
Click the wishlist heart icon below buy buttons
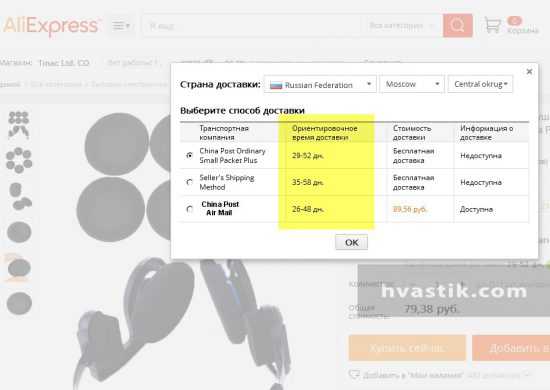[354, 375]
